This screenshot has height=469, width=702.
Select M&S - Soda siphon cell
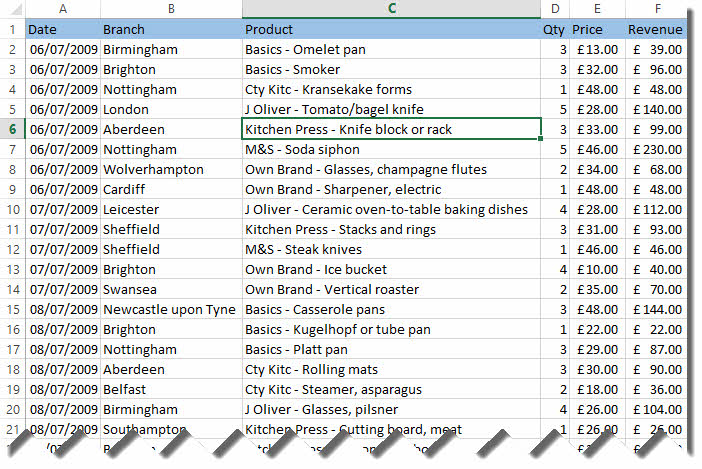click(x=391, y=149)
